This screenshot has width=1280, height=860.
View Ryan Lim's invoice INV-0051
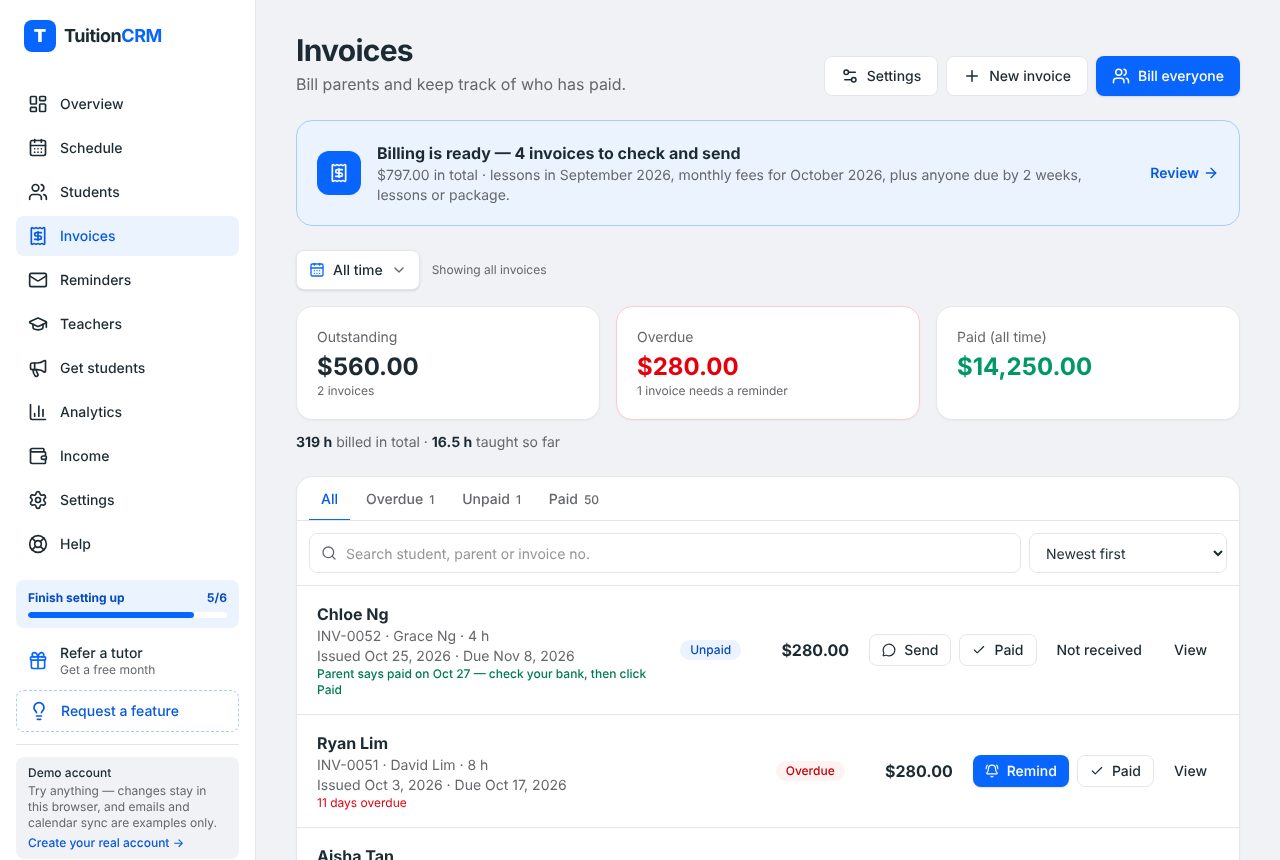1190,771
